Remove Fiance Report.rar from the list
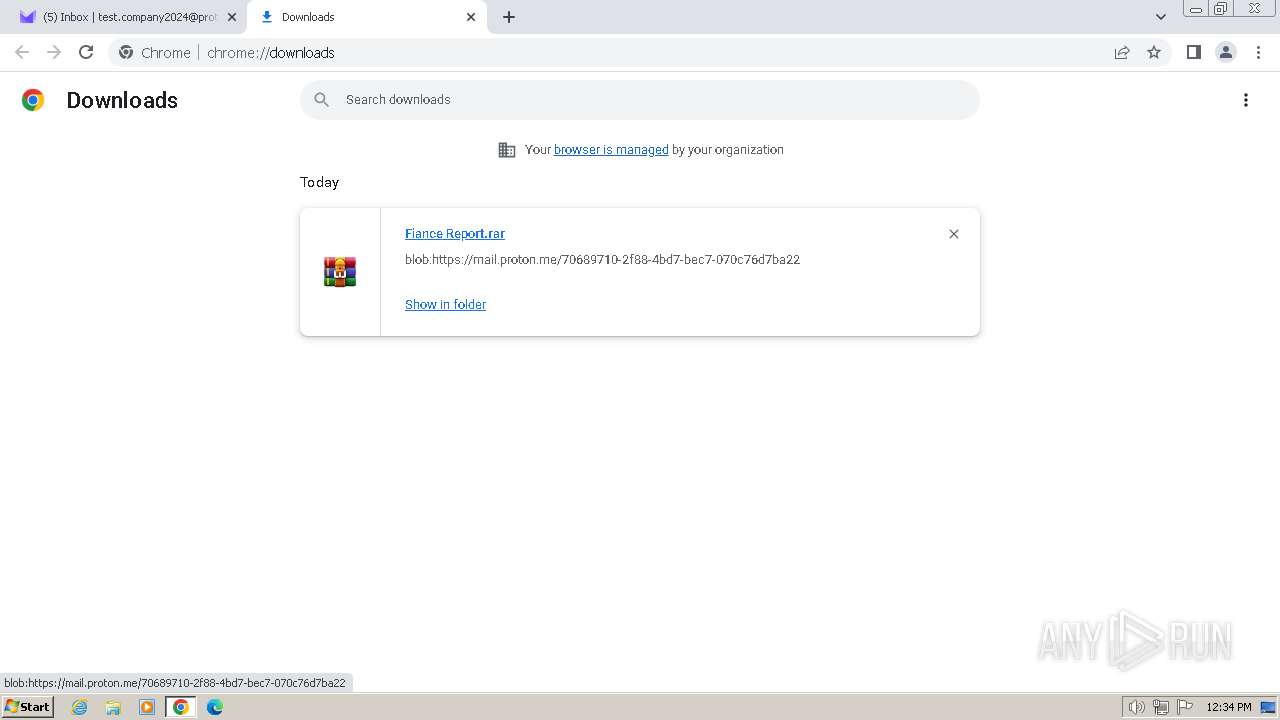This screenshot has height=720, width=1280. point(954,234)
